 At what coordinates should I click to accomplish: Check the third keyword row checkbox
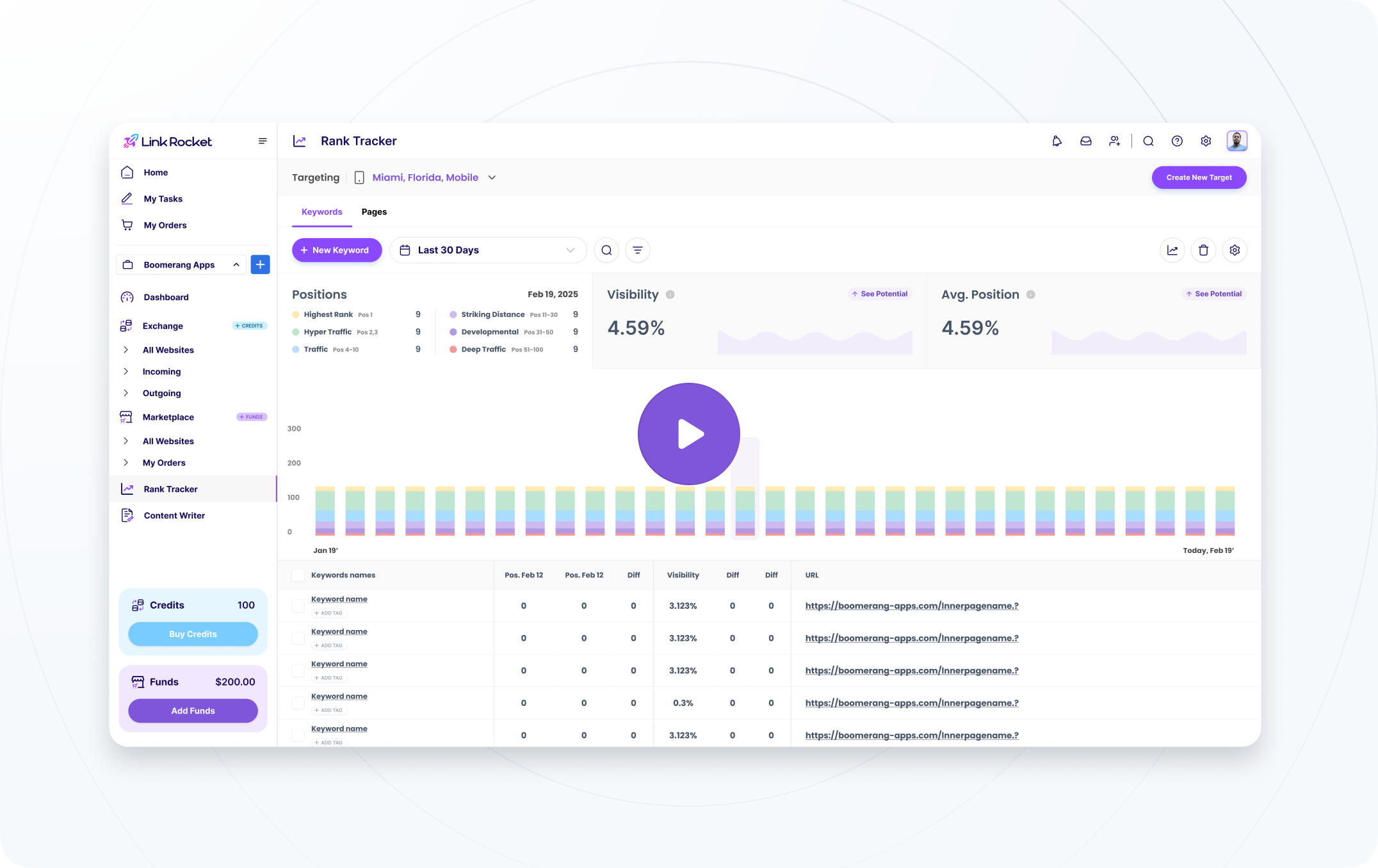(x=298, y=670)
